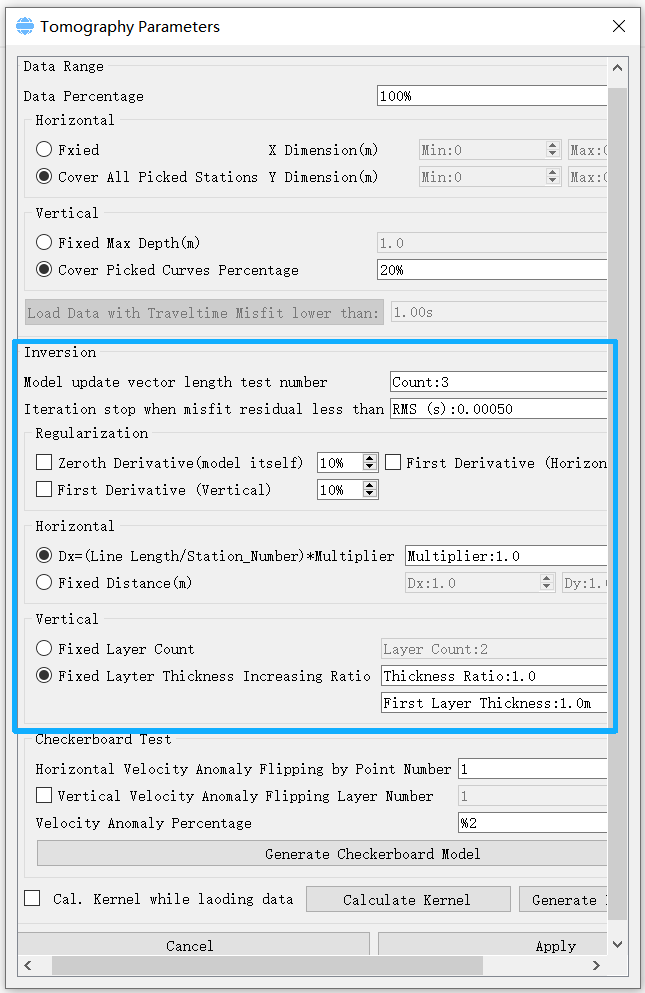Cancel the tomography parameter changes
The height and width of the screenshot is (993, 645).
[x=190, y=946]
